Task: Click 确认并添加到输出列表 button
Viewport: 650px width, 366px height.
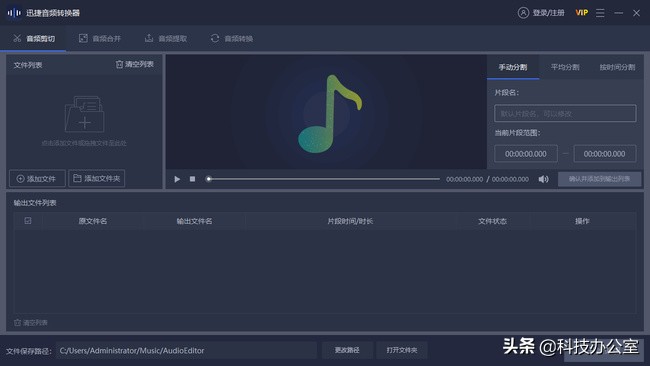Action: tap(599, 179)
